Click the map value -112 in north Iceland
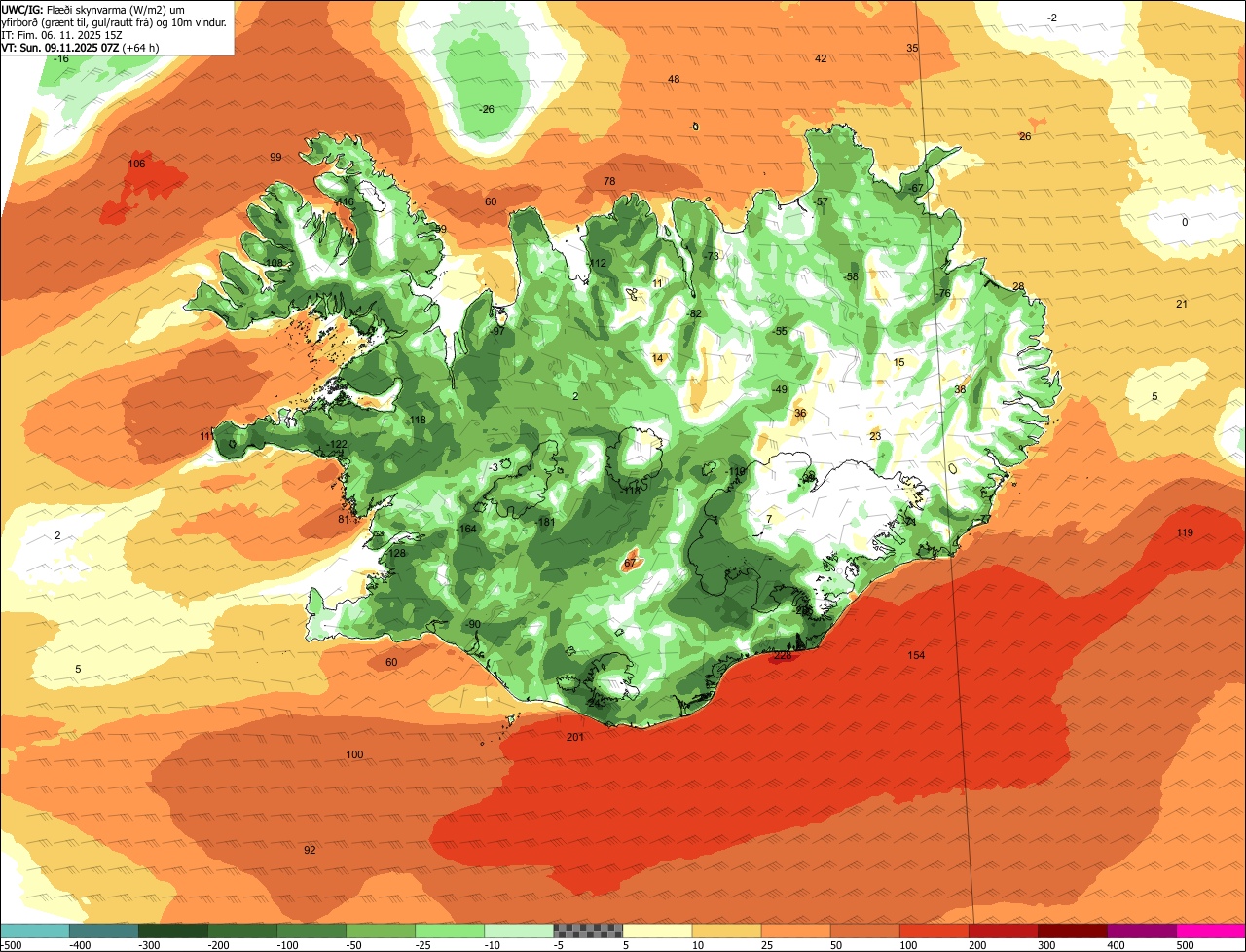This screenshot has width=1246, height=952. 597,263
